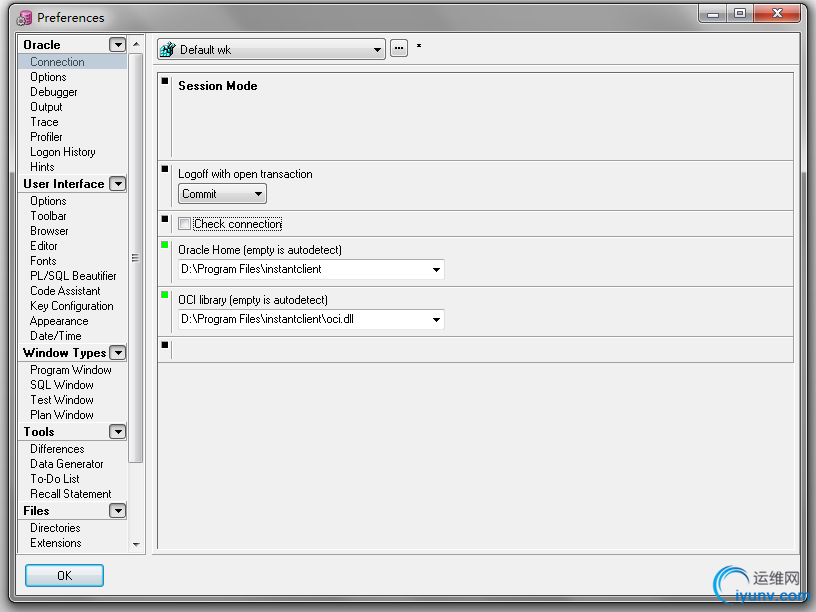Collapse the Window Types category section
The image size is (816, 612).
point(118,353)
